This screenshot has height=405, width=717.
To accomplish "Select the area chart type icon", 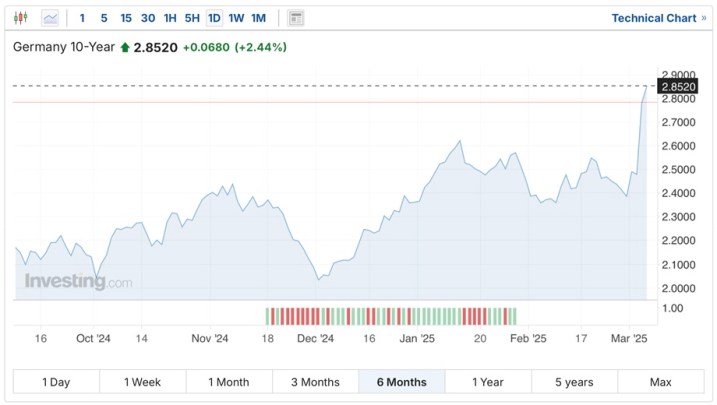I will 50,18.
